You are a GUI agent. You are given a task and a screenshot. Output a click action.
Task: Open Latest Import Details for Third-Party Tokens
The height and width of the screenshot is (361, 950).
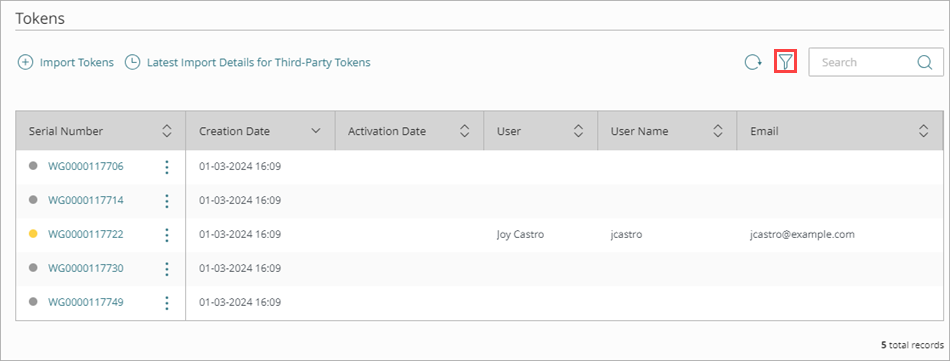click(x=259, y=62)
